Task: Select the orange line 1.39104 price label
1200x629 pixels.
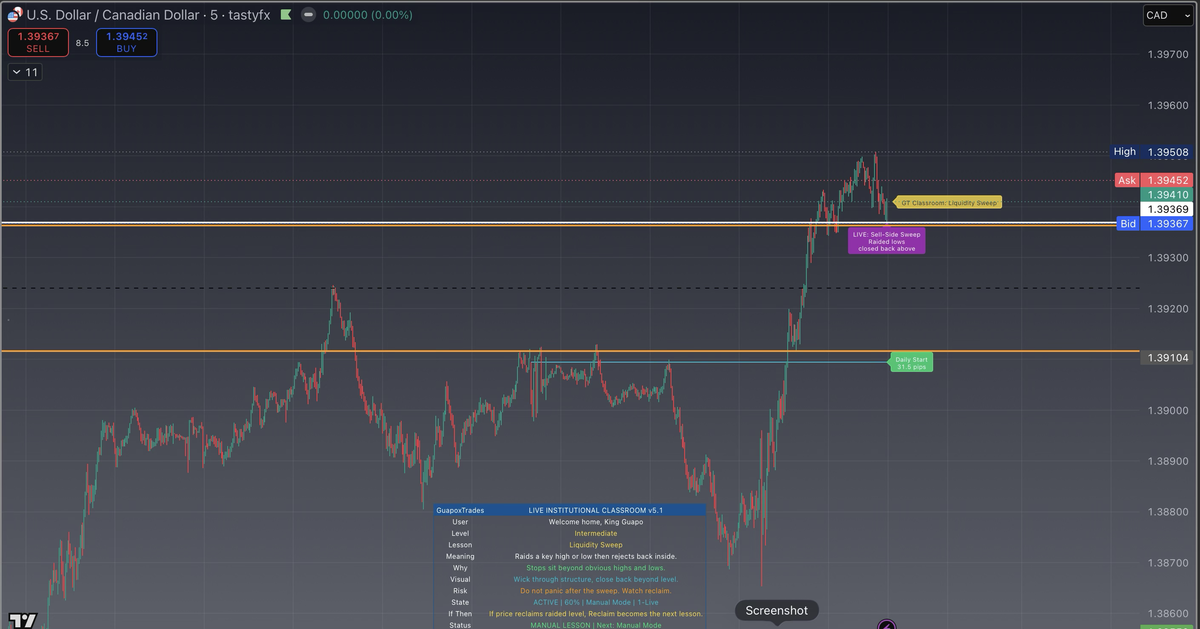Action: click(1166, 357)
